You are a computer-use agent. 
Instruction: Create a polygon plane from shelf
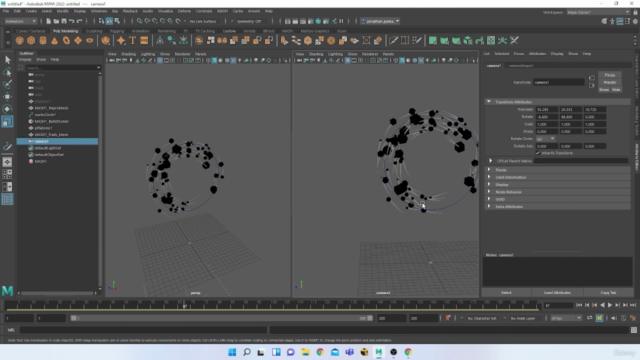tap(78, 40)
